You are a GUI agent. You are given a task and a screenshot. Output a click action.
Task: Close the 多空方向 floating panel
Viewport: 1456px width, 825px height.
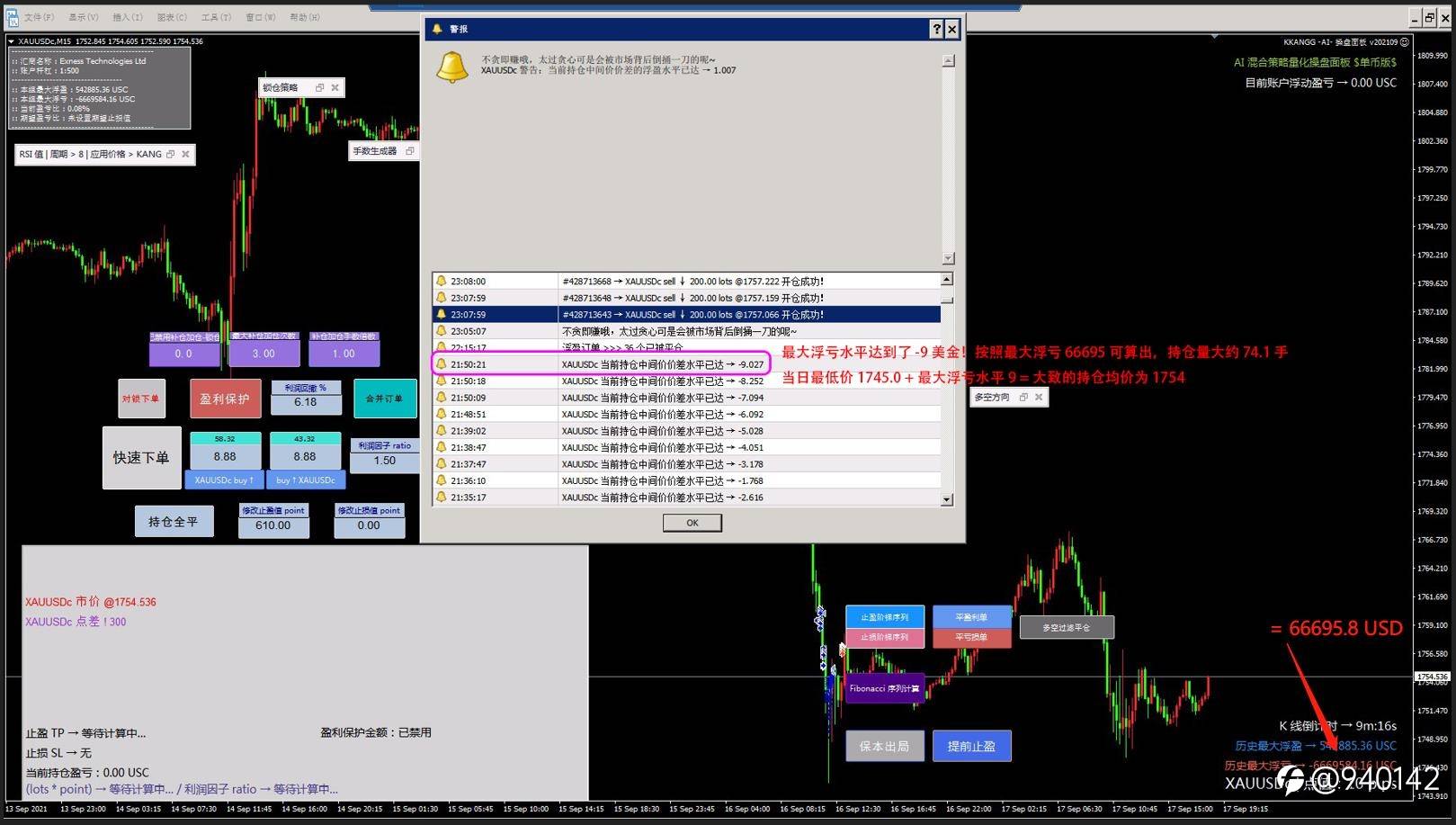tap(1038, 397)
